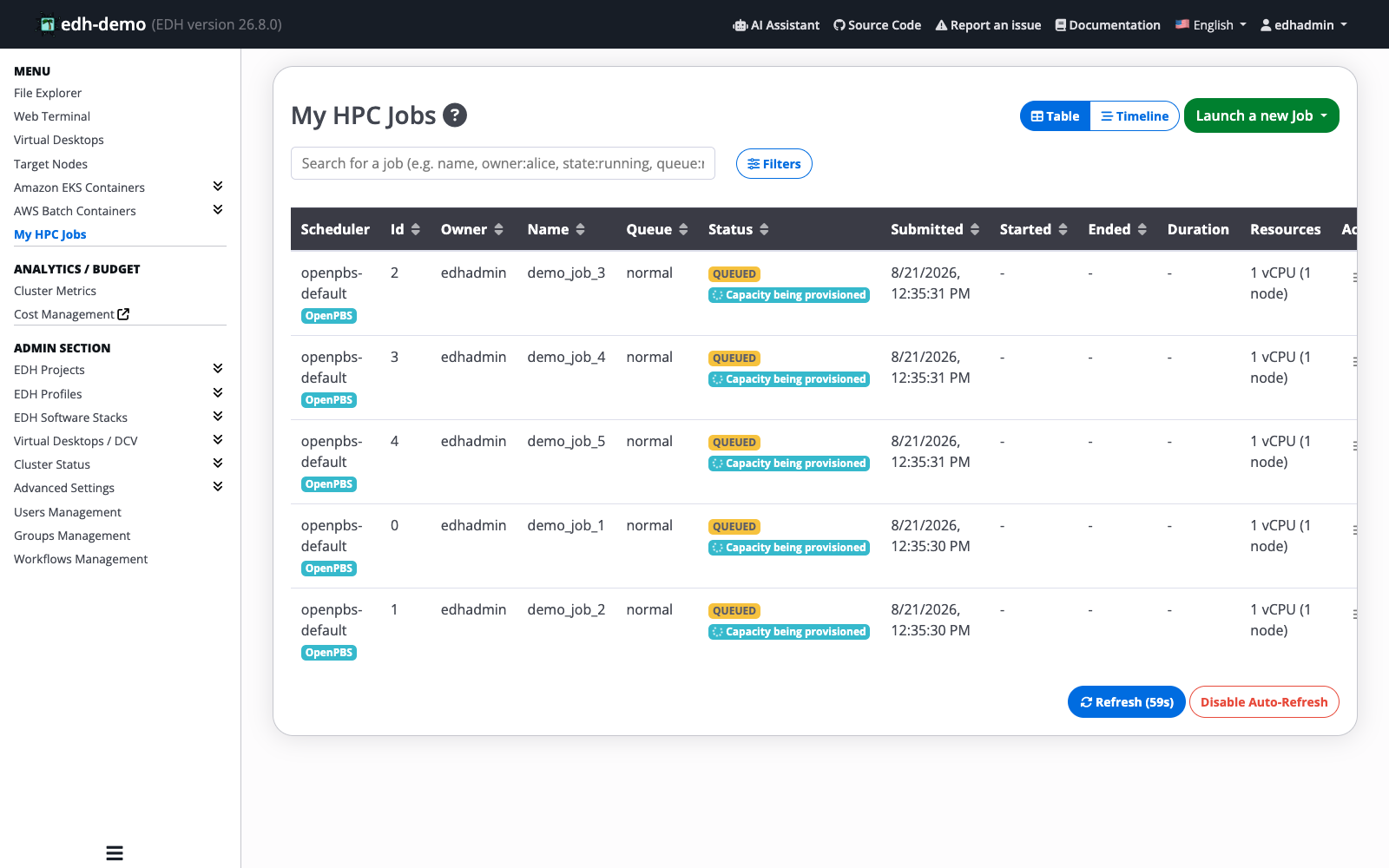Image resolution: width=1389 pixels, height=868 pixels.
Task: Click the edh-demo logo icon
Action: tap(48, 24)
